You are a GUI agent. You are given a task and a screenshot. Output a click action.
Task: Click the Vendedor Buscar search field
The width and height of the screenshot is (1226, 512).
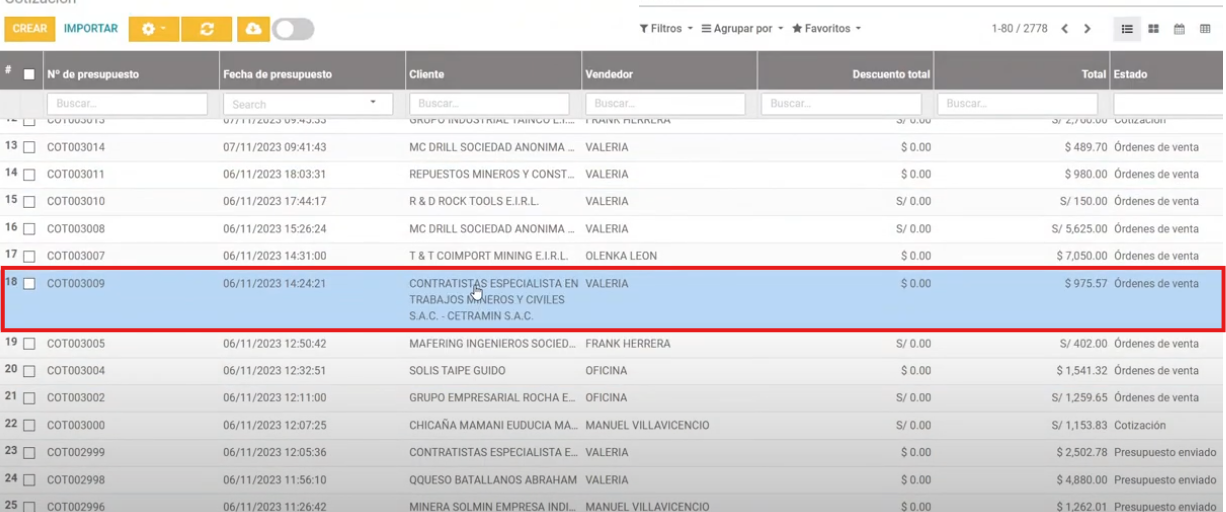coord(665,104)
